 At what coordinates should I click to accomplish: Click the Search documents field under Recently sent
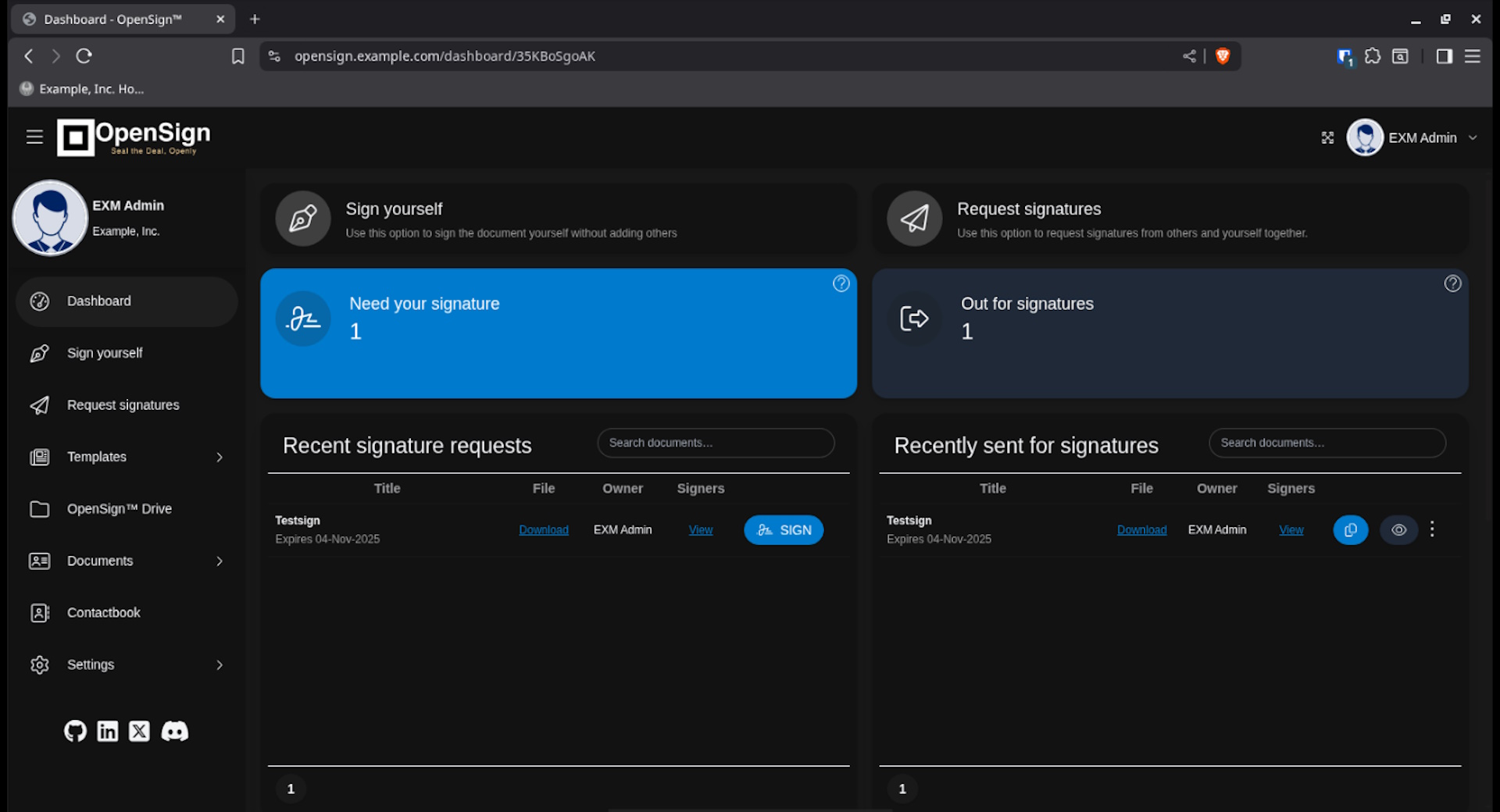coord(1326,443)
